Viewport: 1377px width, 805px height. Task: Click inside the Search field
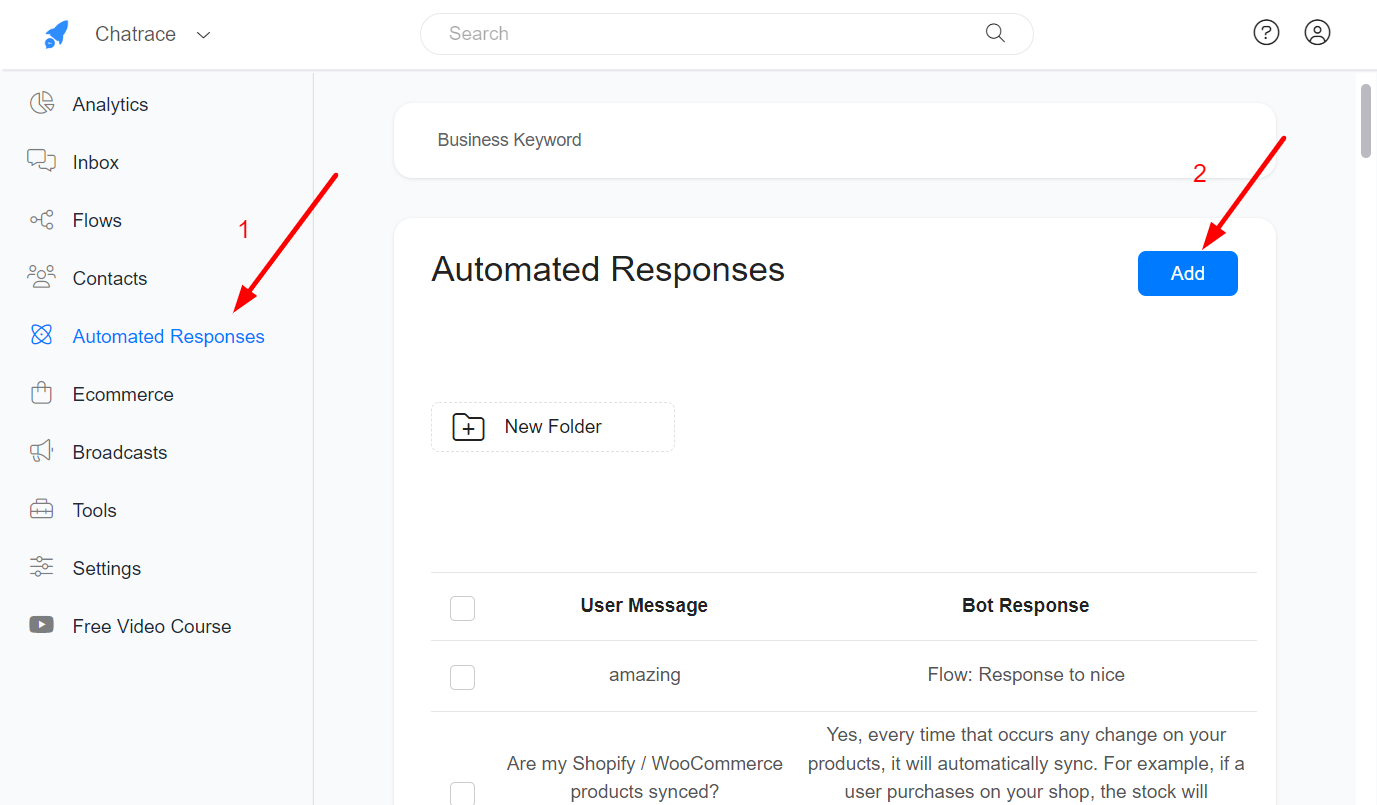700,33
